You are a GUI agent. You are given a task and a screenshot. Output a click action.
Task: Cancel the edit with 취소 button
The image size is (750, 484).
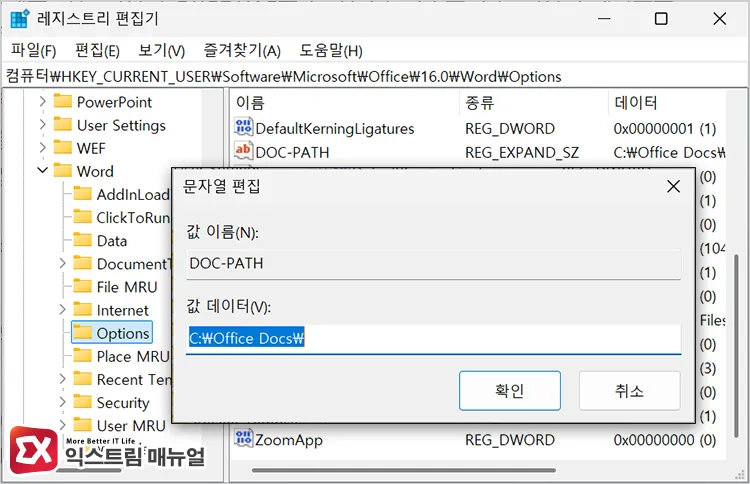point(629,391)
